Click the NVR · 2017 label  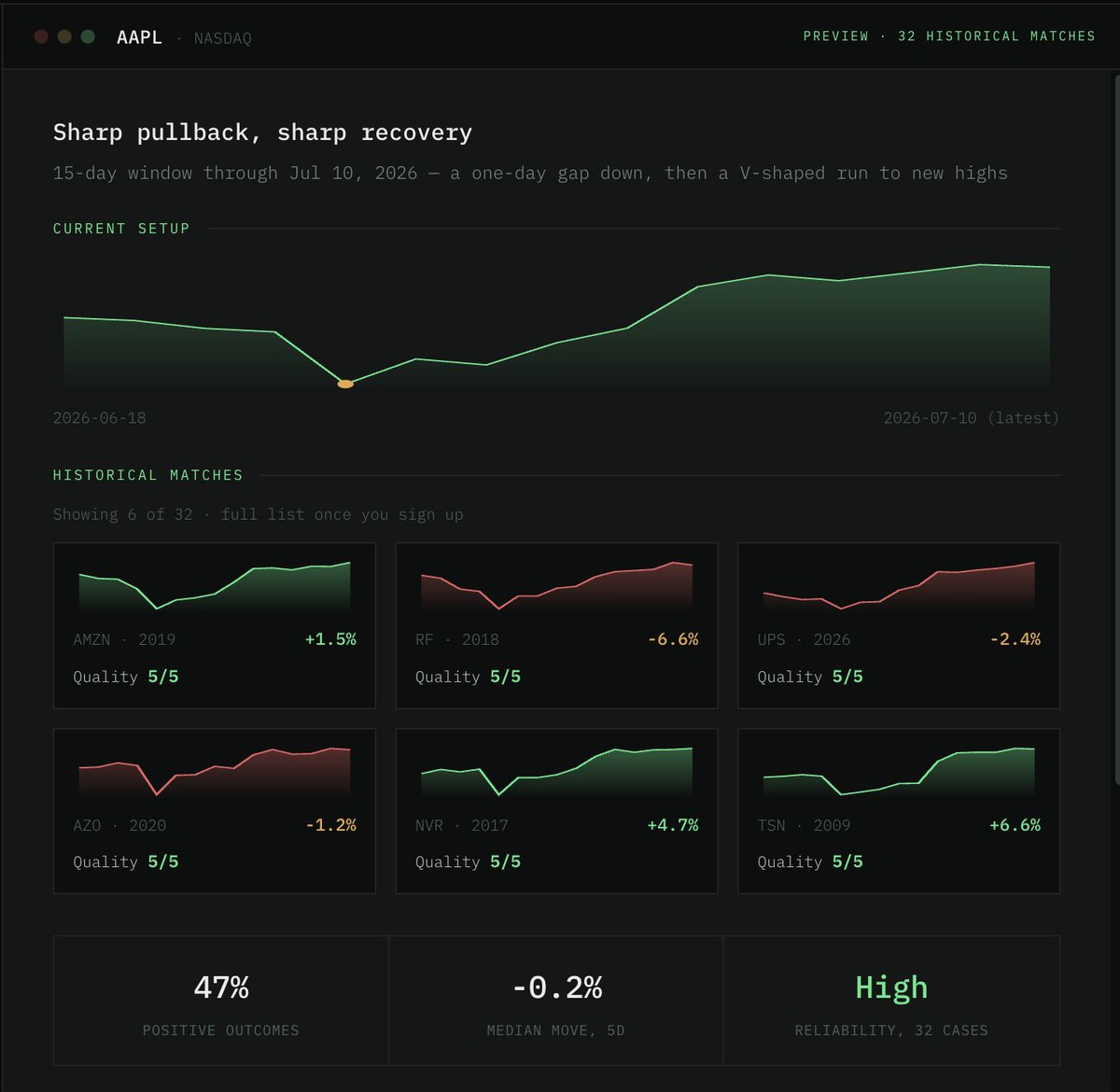click(x=462, y=825)
